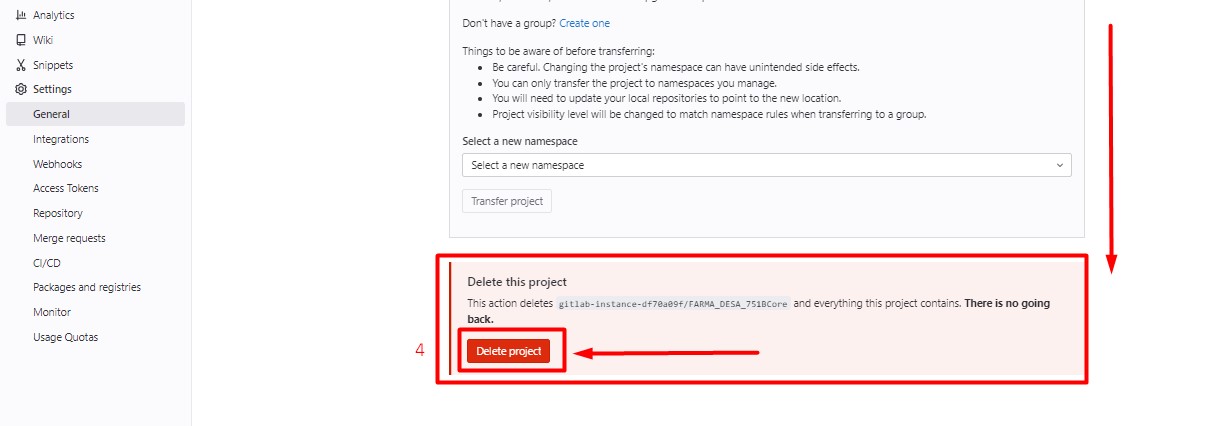The width and height of the screenshot is (1220, 426).
Task: Expand the namespace dropdown chevron
Action: coord(1060,165)
